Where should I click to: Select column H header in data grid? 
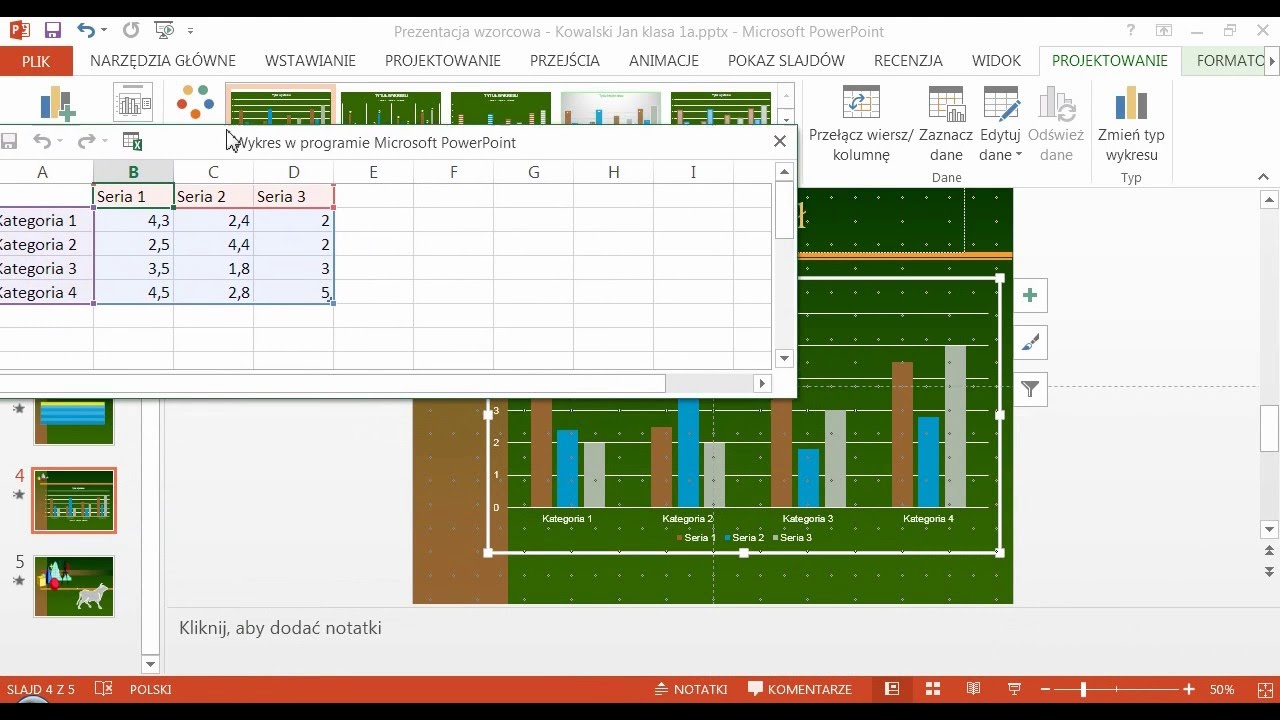613,172
